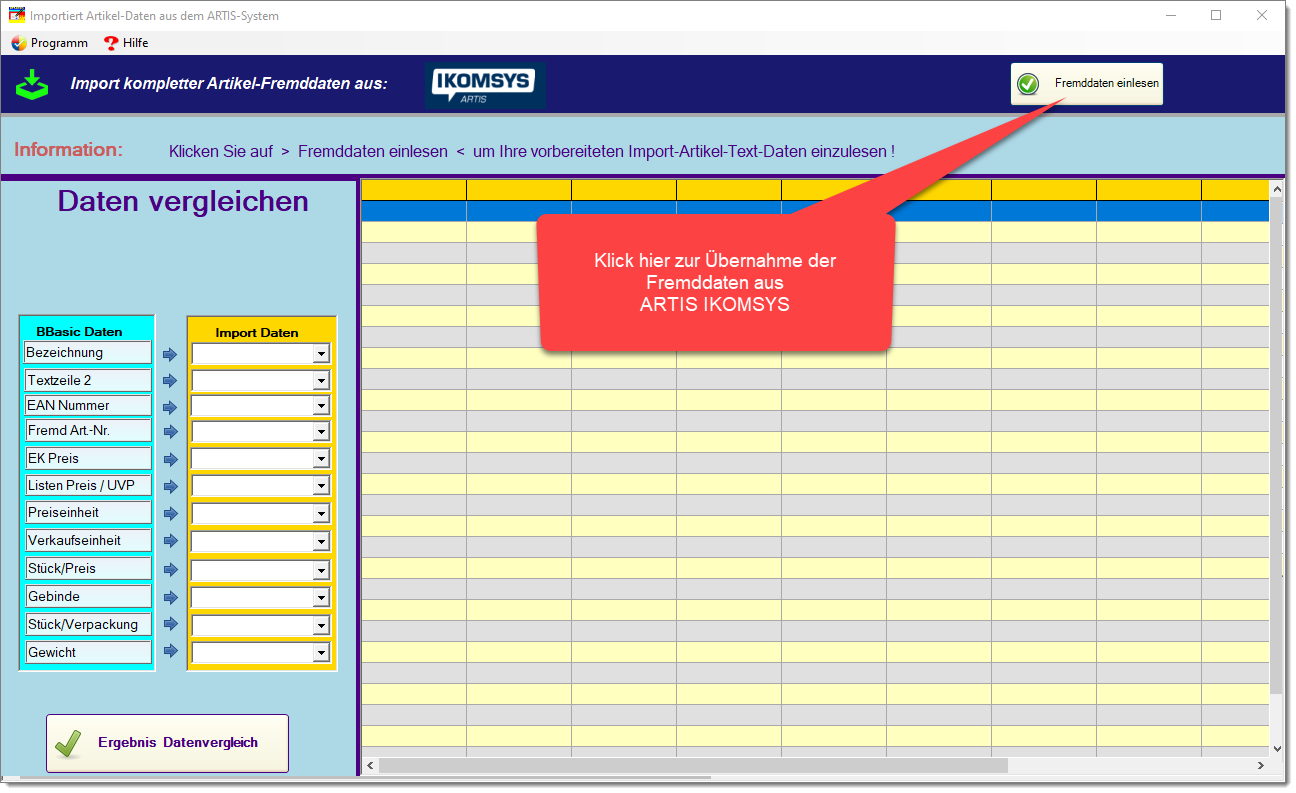Click the blue arrow next to Stück/Preis
Viewport: 1296px width, 793px height.
point(169,570)
